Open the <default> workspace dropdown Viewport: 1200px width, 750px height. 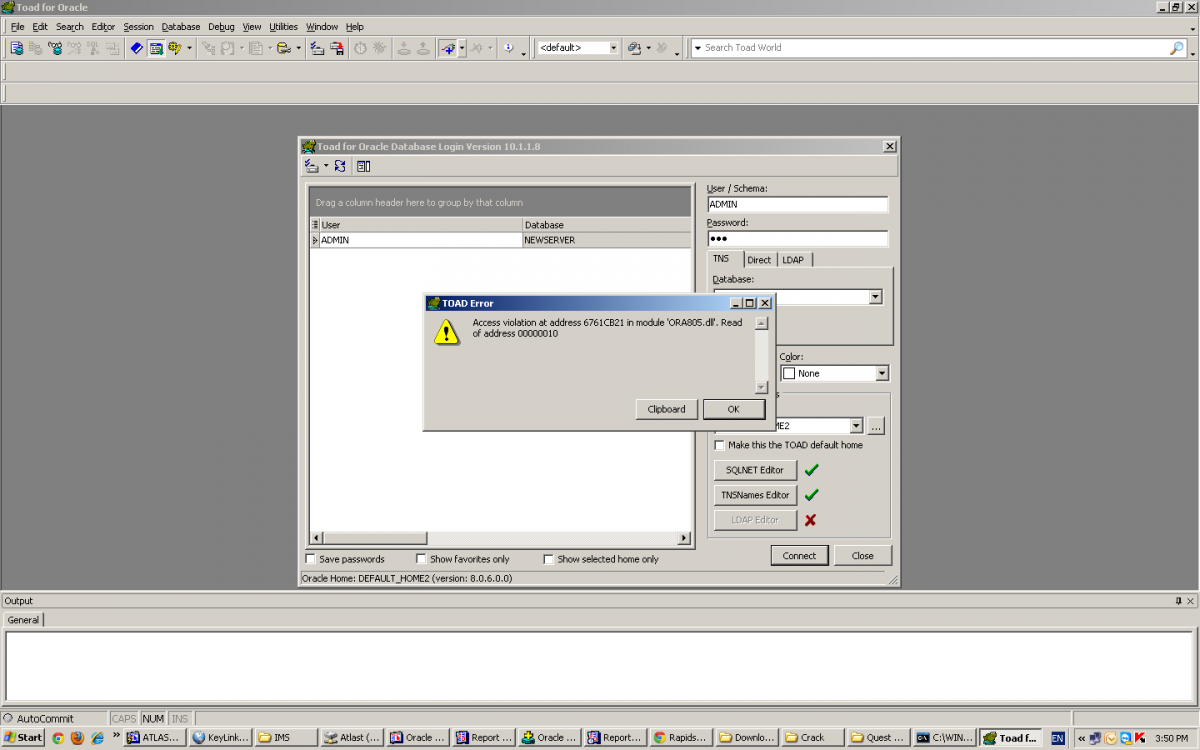coord(612,48)
